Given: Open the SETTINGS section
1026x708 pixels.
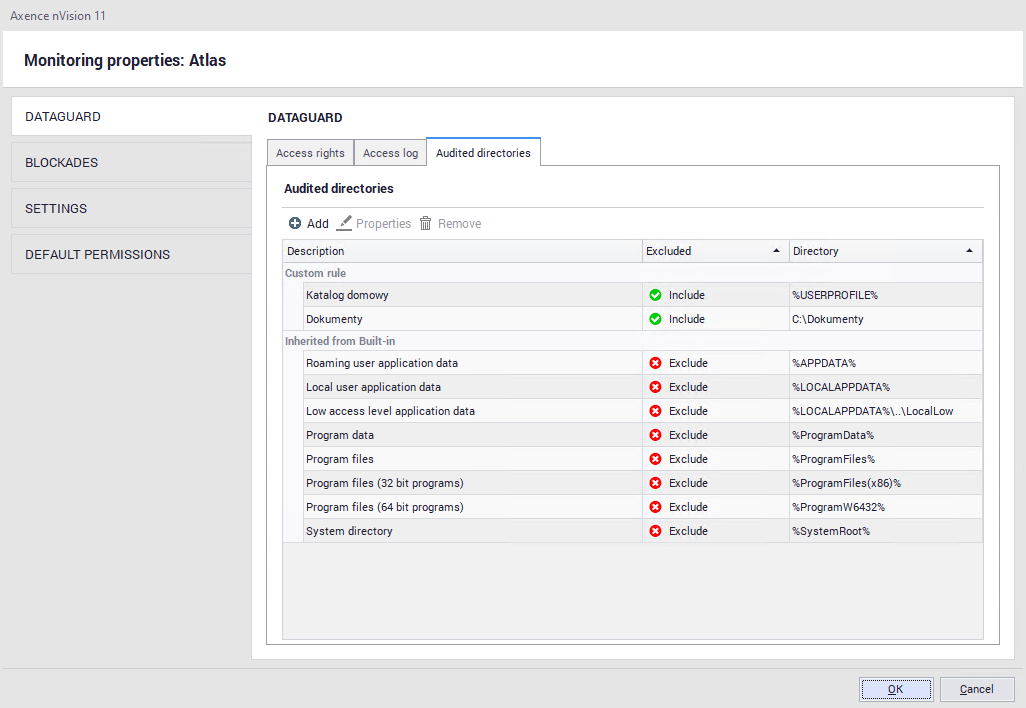Looking at the screenshot, I should click(x=131, y=209).
